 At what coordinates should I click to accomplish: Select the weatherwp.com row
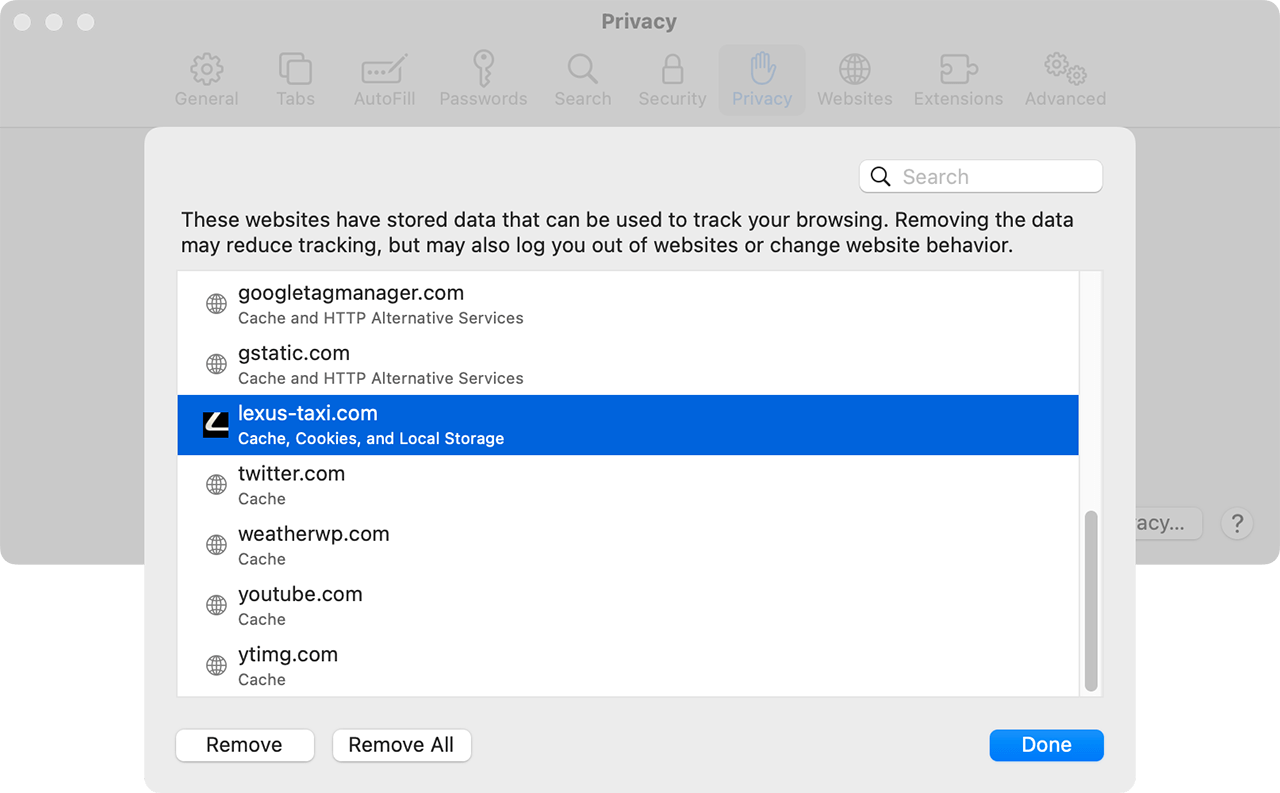coord(628,545)
